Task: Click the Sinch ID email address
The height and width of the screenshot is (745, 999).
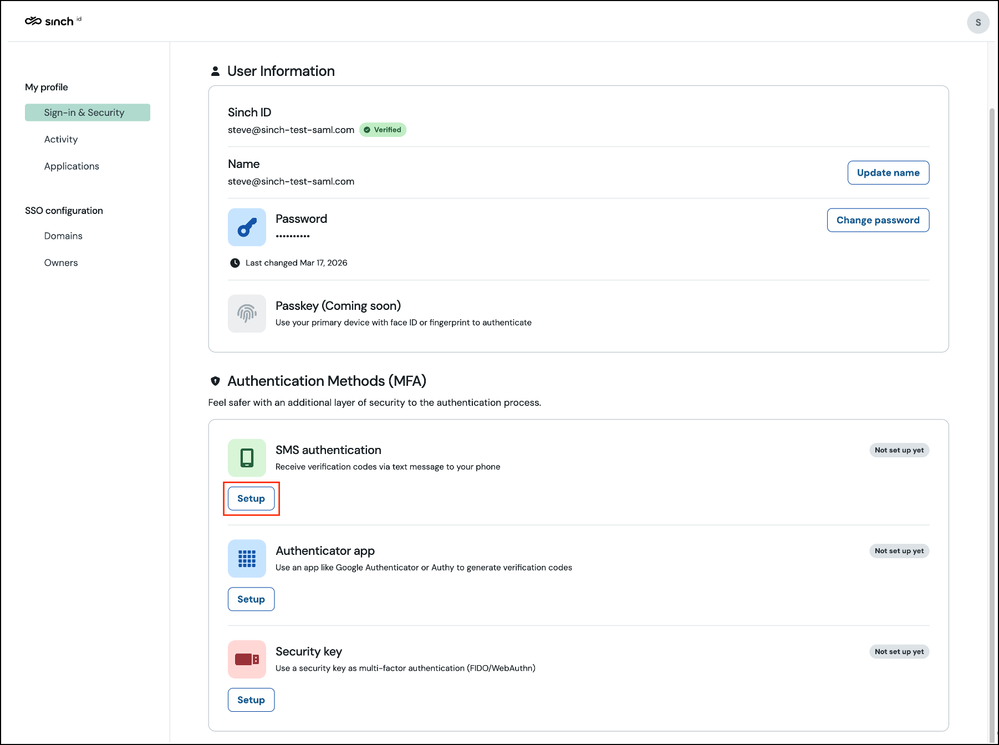Action: [x=291, y=129]
